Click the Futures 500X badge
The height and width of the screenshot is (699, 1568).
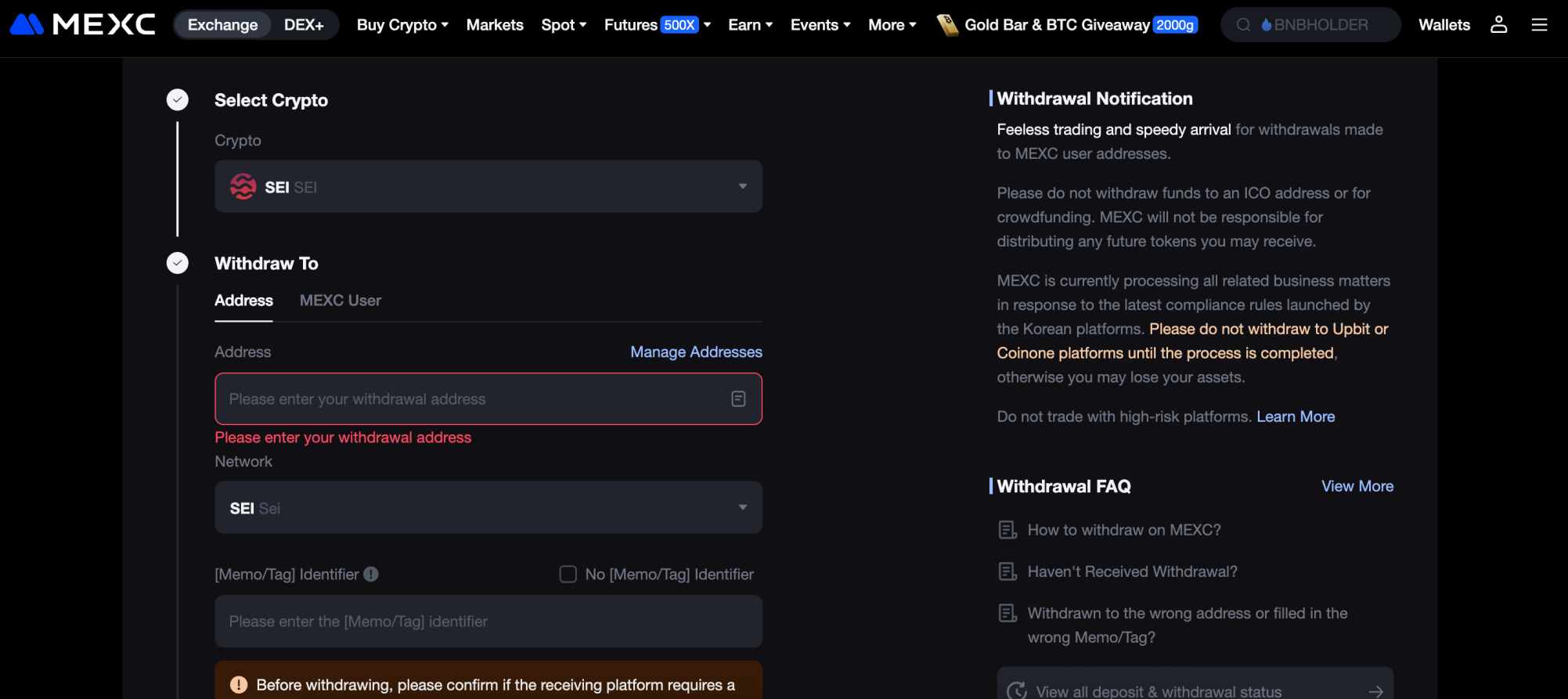coord(679,25)
